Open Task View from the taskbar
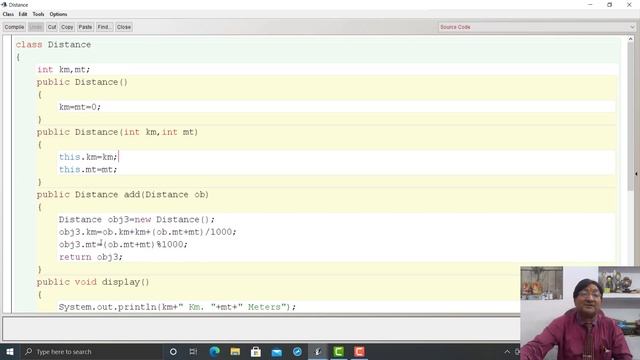This screenshot has height=360, width=640. [193, 351]
